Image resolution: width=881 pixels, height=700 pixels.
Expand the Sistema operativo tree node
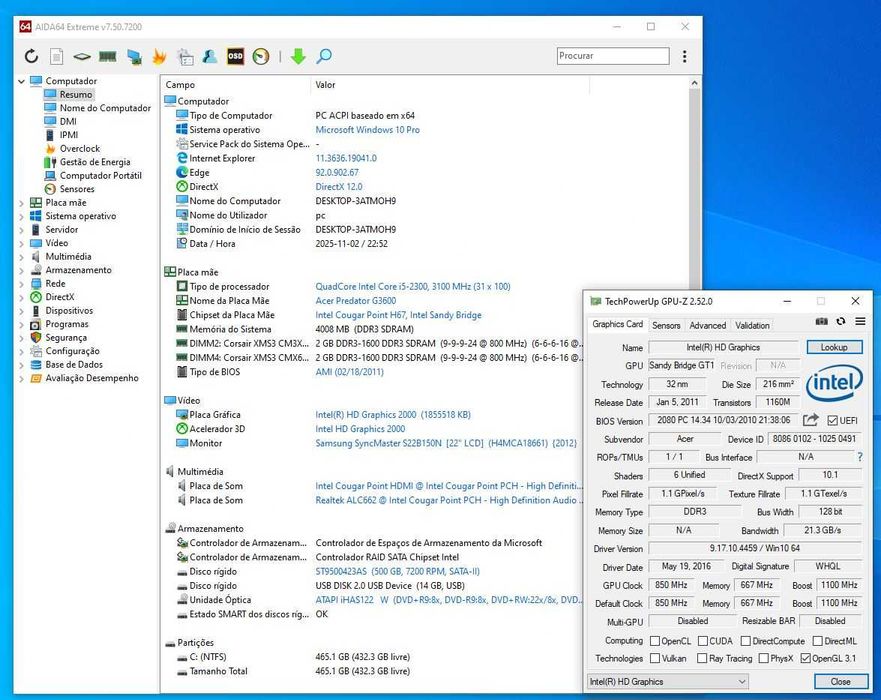pos(21,216)
